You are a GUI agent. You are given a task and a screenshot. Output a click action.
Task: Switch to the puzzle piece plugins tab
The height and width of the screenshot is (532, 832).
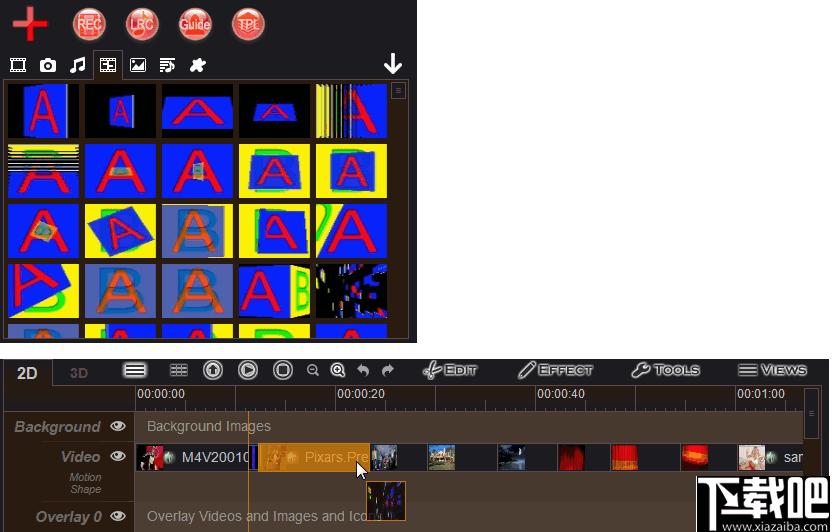tap(197, 65)
